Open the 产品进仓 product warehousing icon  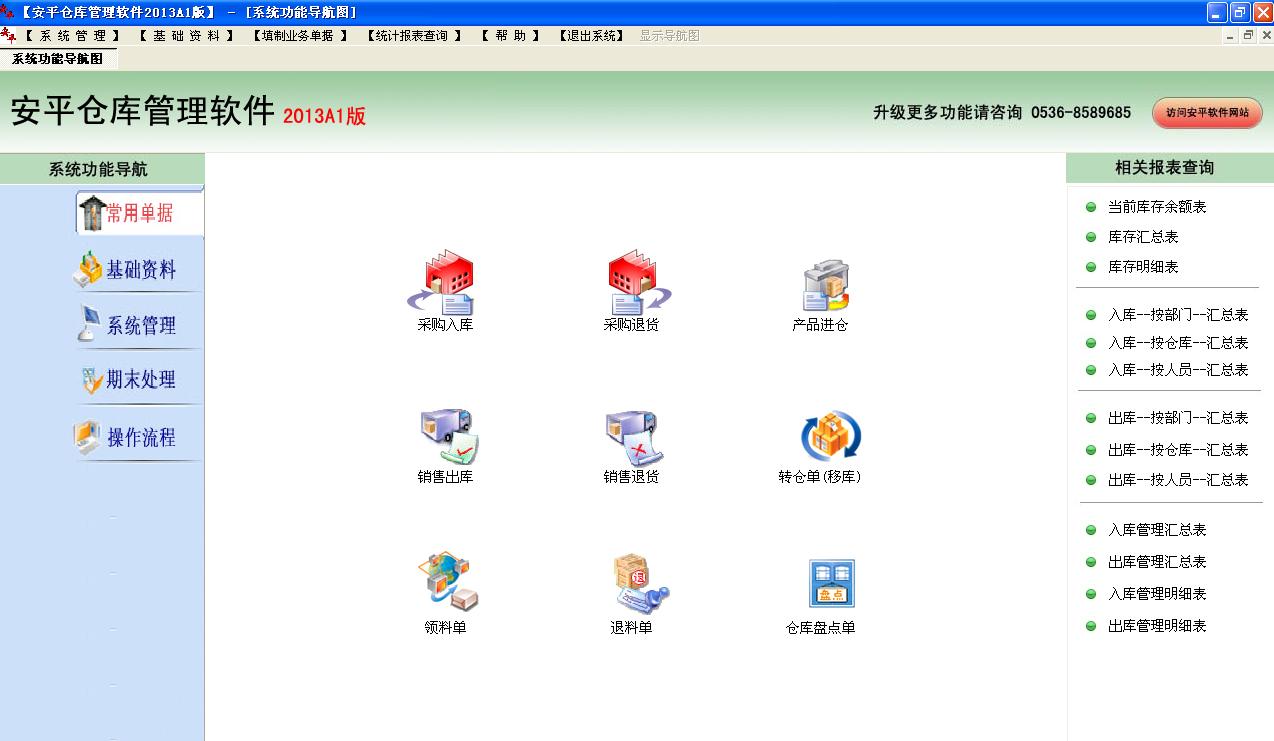(x=826, y=286)
